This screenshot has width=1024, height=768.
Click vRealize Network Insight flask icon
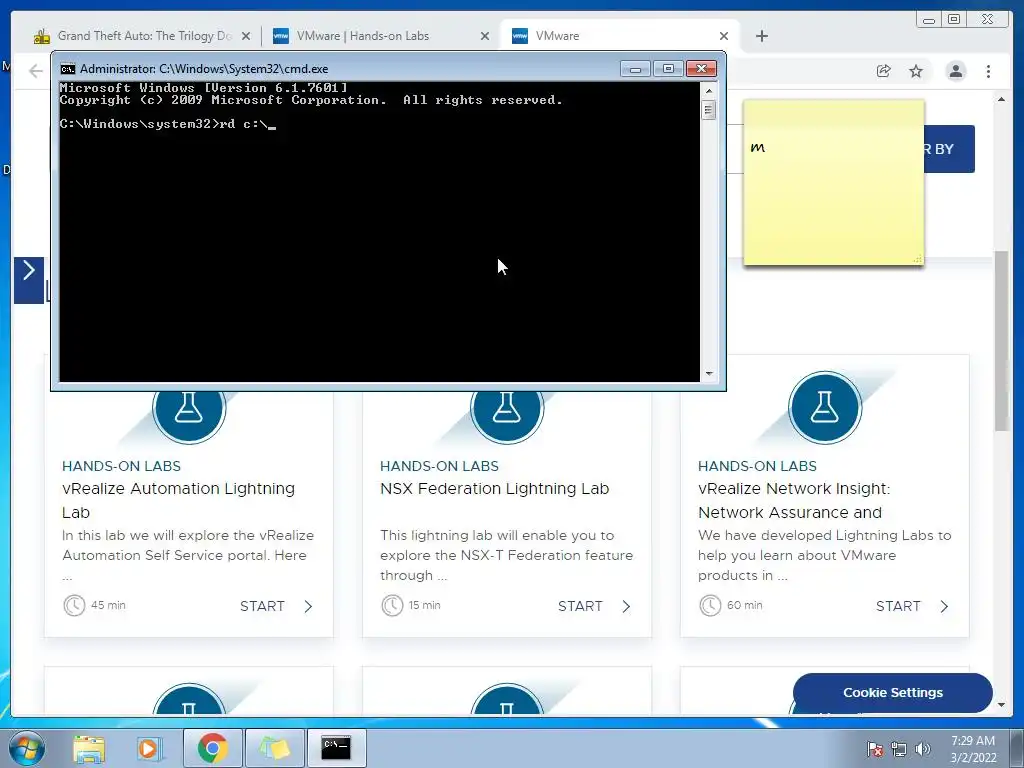pos(825,408)
